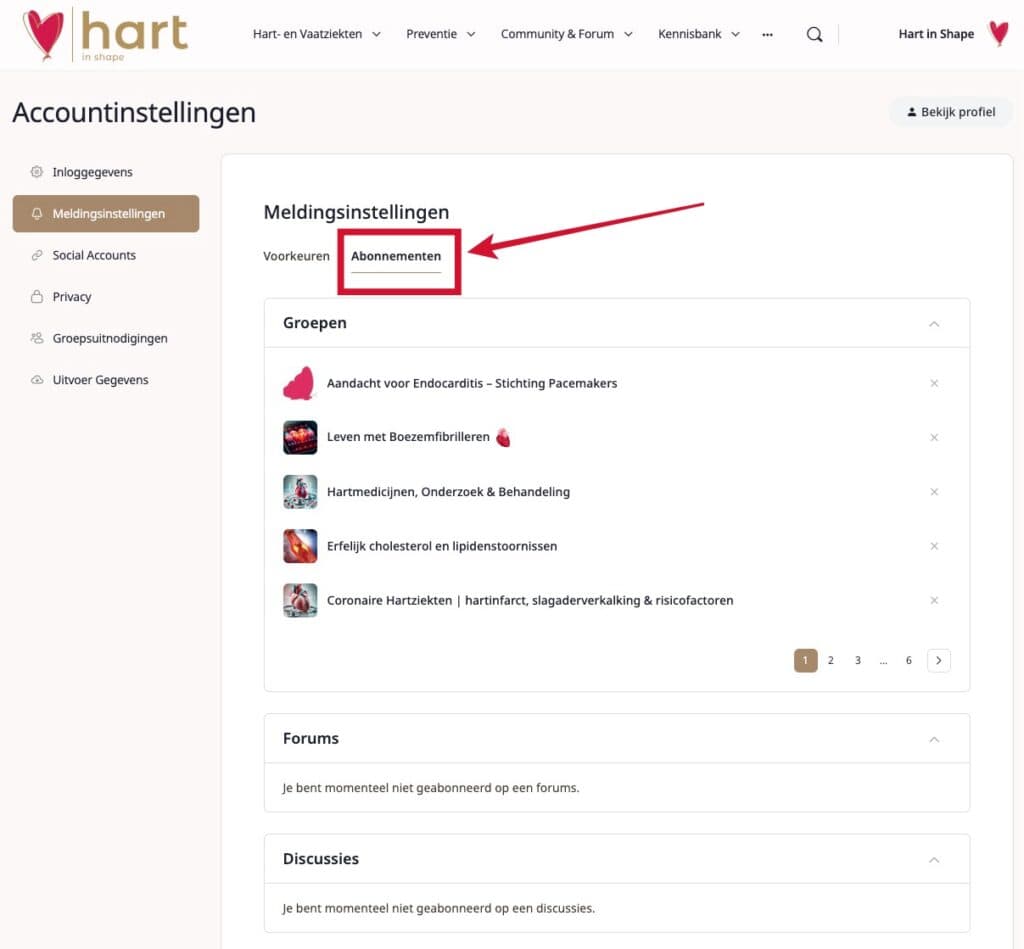The width and height of the screenshot is (1024, 949).
Task: Go to page 2 of groups
Action: 831,660
